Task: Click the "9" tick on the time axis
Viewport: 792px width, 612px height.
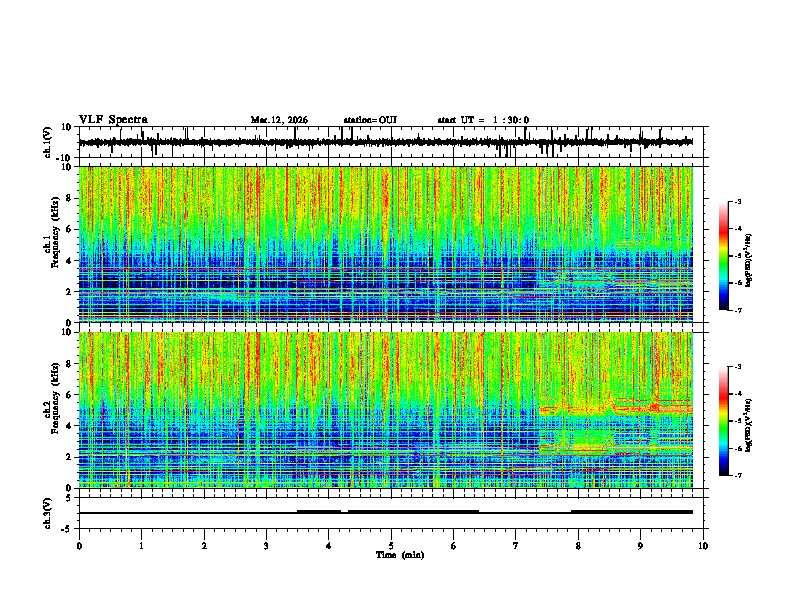Action: [x=640, y=546]
